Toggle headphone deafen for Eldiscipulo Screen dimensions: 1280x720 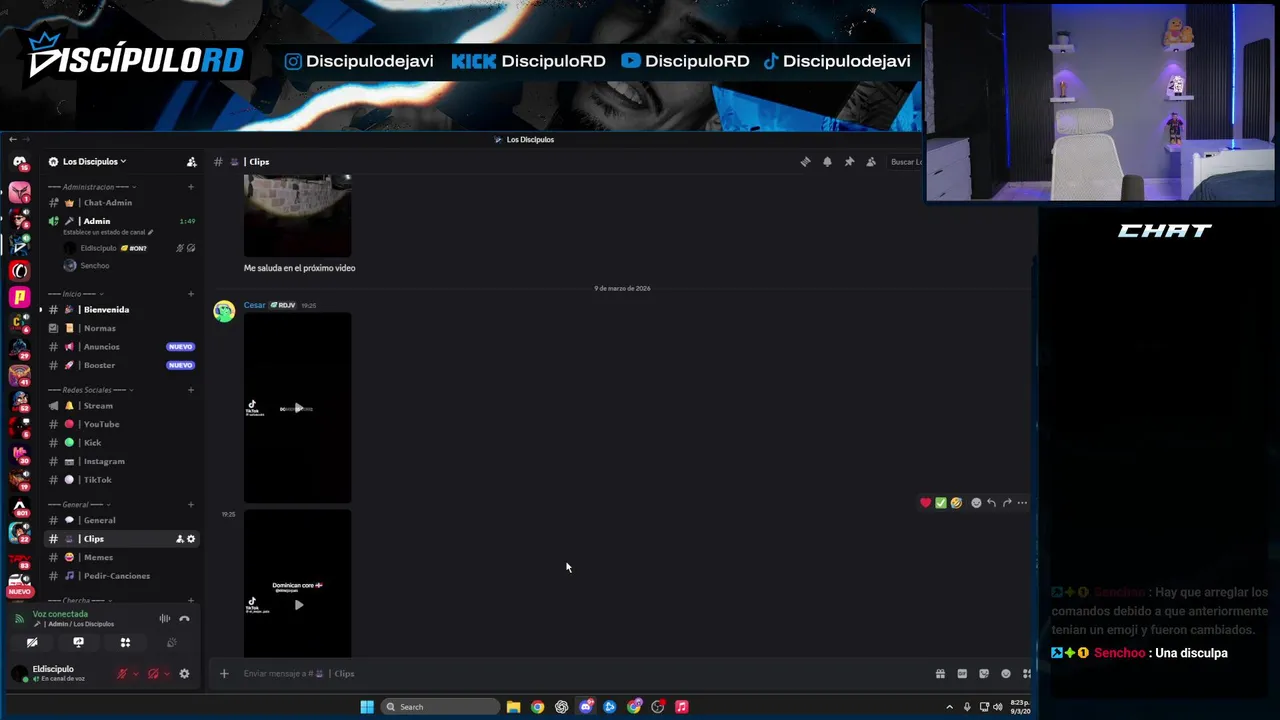(x=153, y=674)
